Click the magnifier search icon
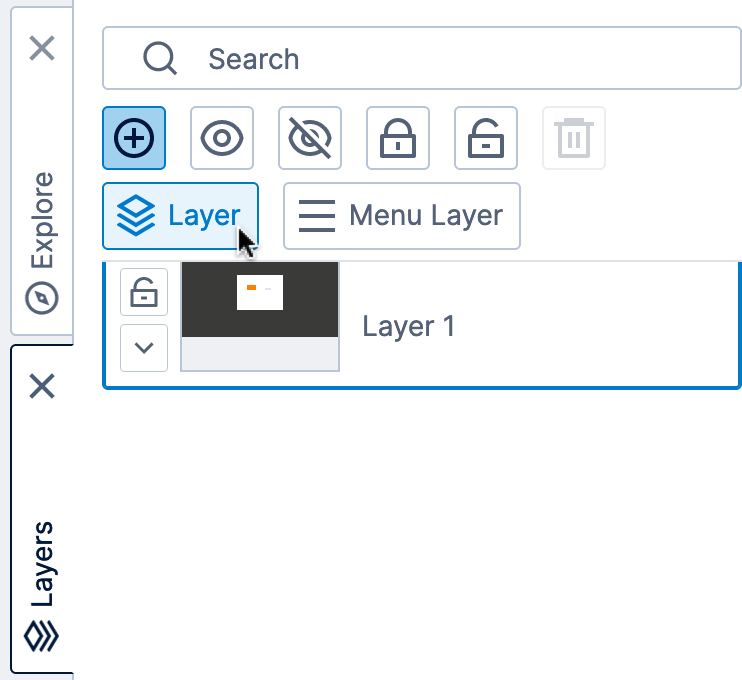This screenshot has width=742, height=680. 160,58
